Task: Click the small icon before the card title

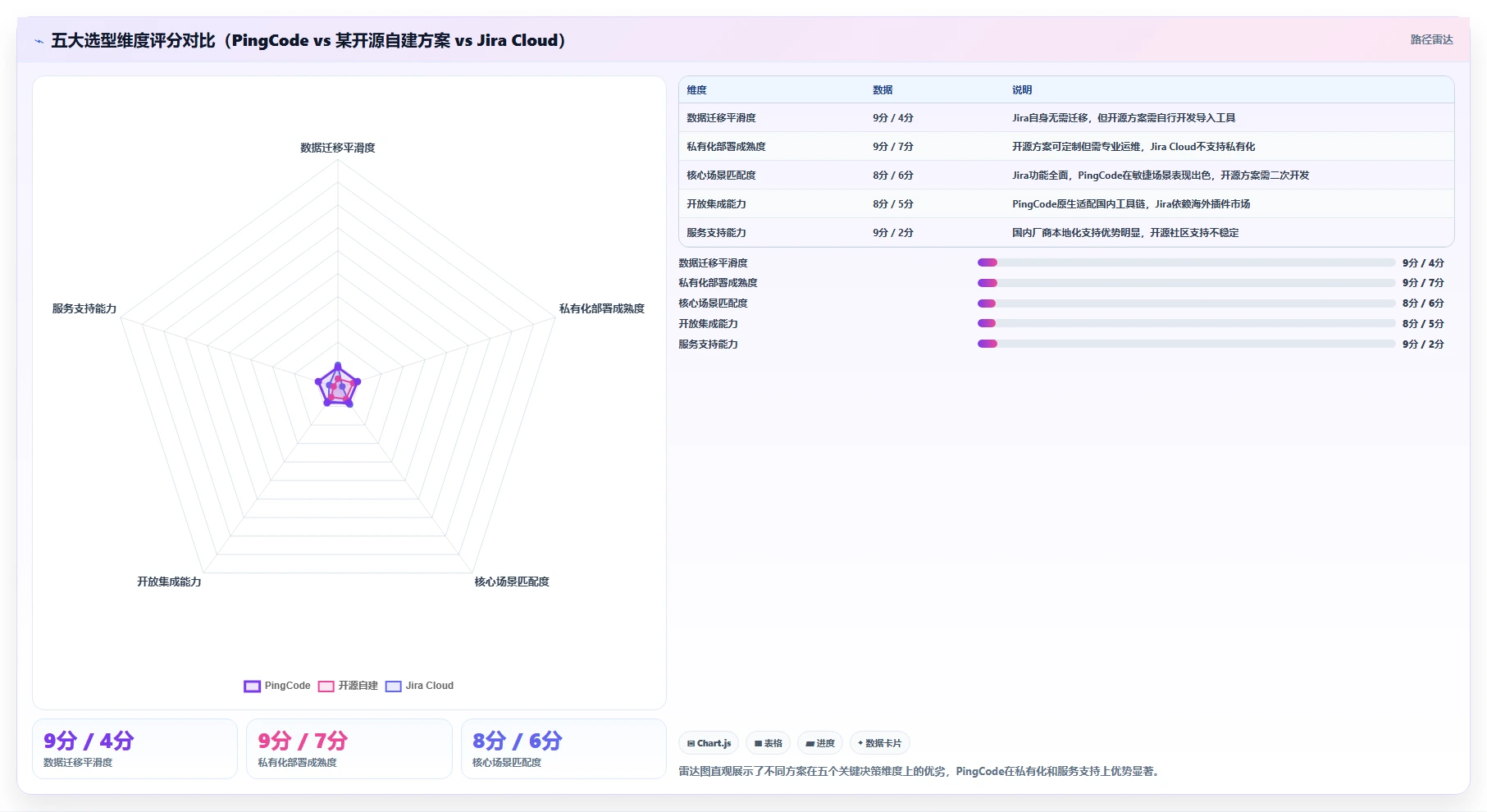Action: (x=39, y=41)
